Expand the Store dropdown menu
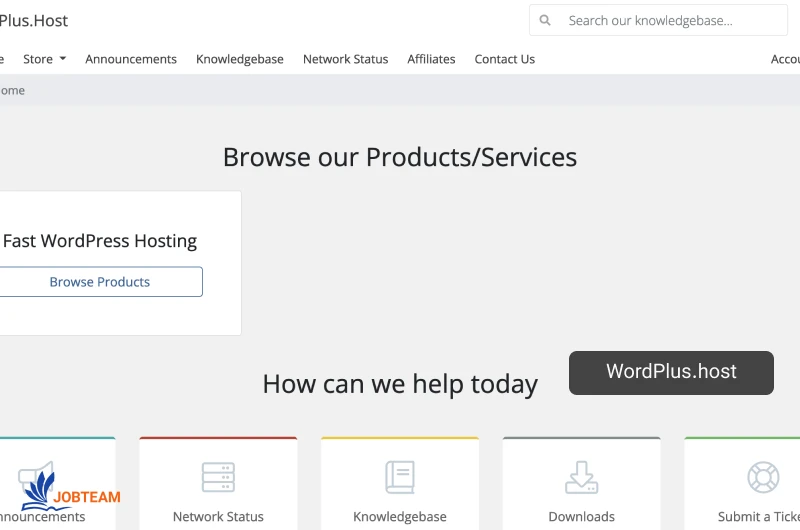The width and height of the screenshot is (800, 530). coord(44,59)
